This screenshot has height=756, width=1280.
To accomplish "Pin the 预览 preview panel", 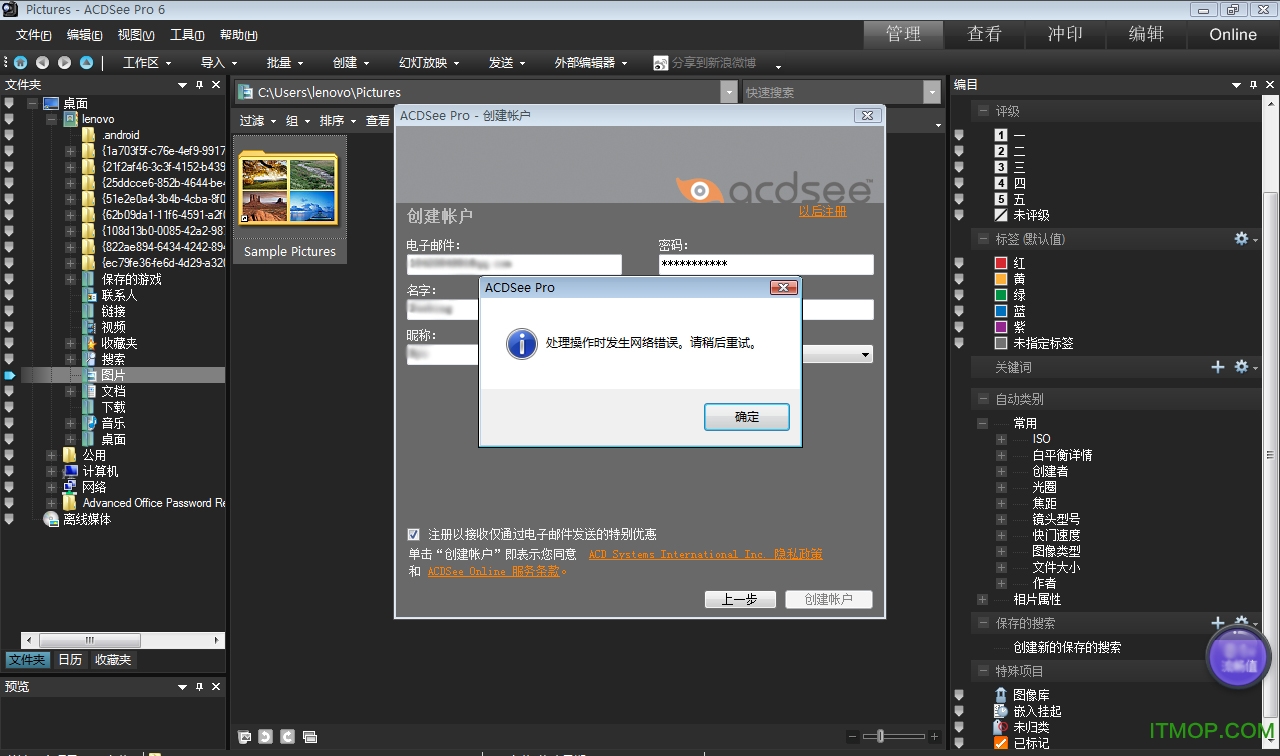I will pyautogui.click(x=199, y=687).
